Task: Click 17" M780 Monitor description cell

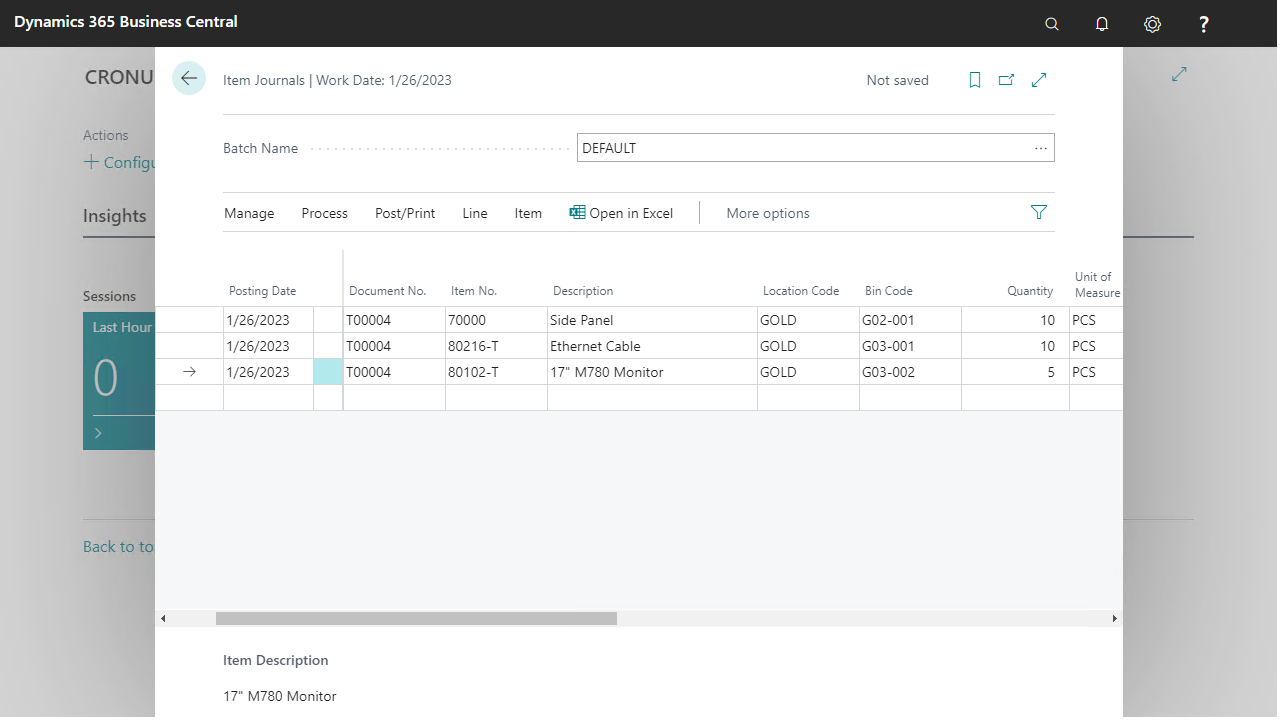Action: click(652, 372)
